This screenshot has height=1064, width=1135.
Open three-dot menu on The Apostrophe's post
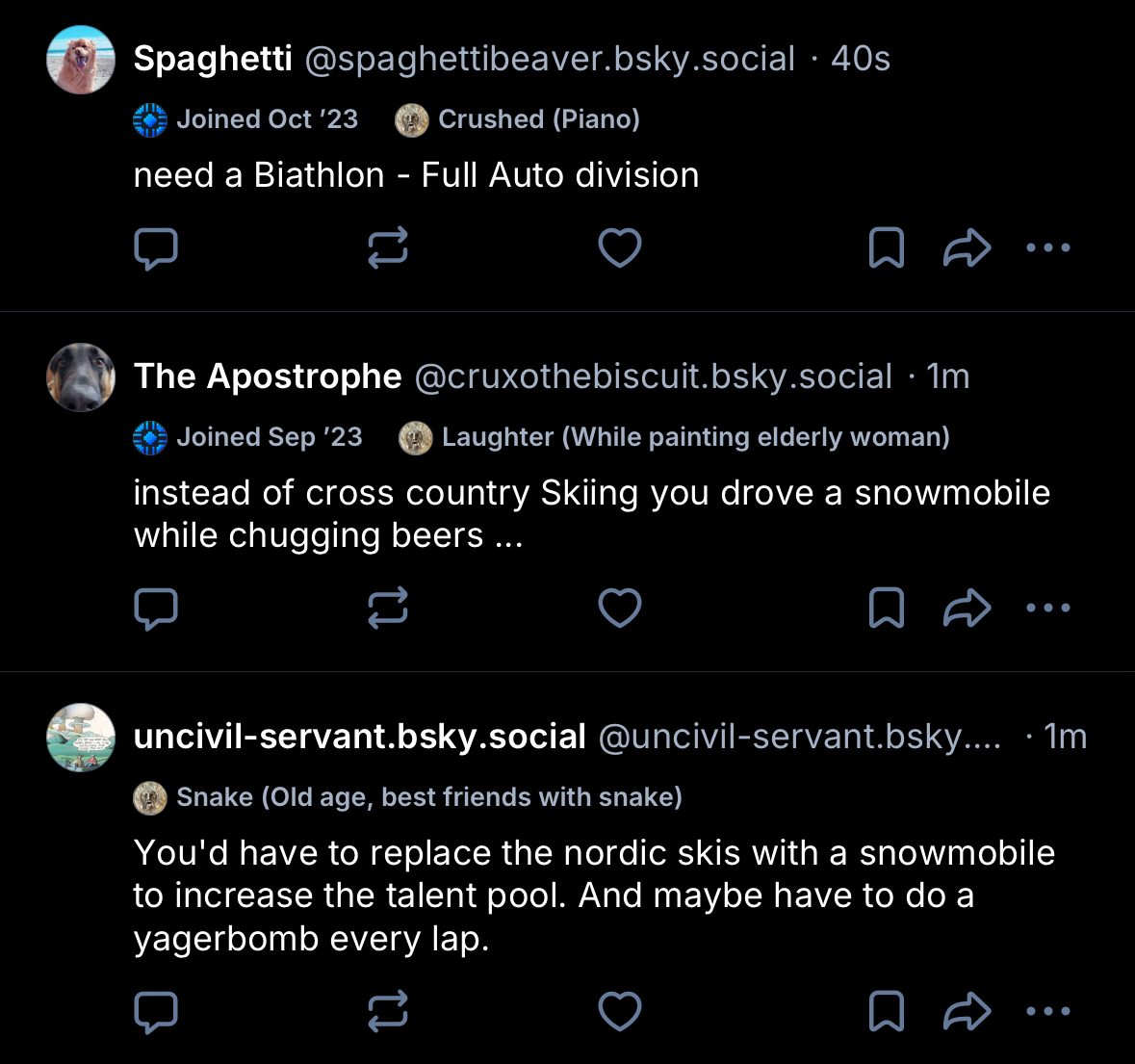[x=1048, y=609]
